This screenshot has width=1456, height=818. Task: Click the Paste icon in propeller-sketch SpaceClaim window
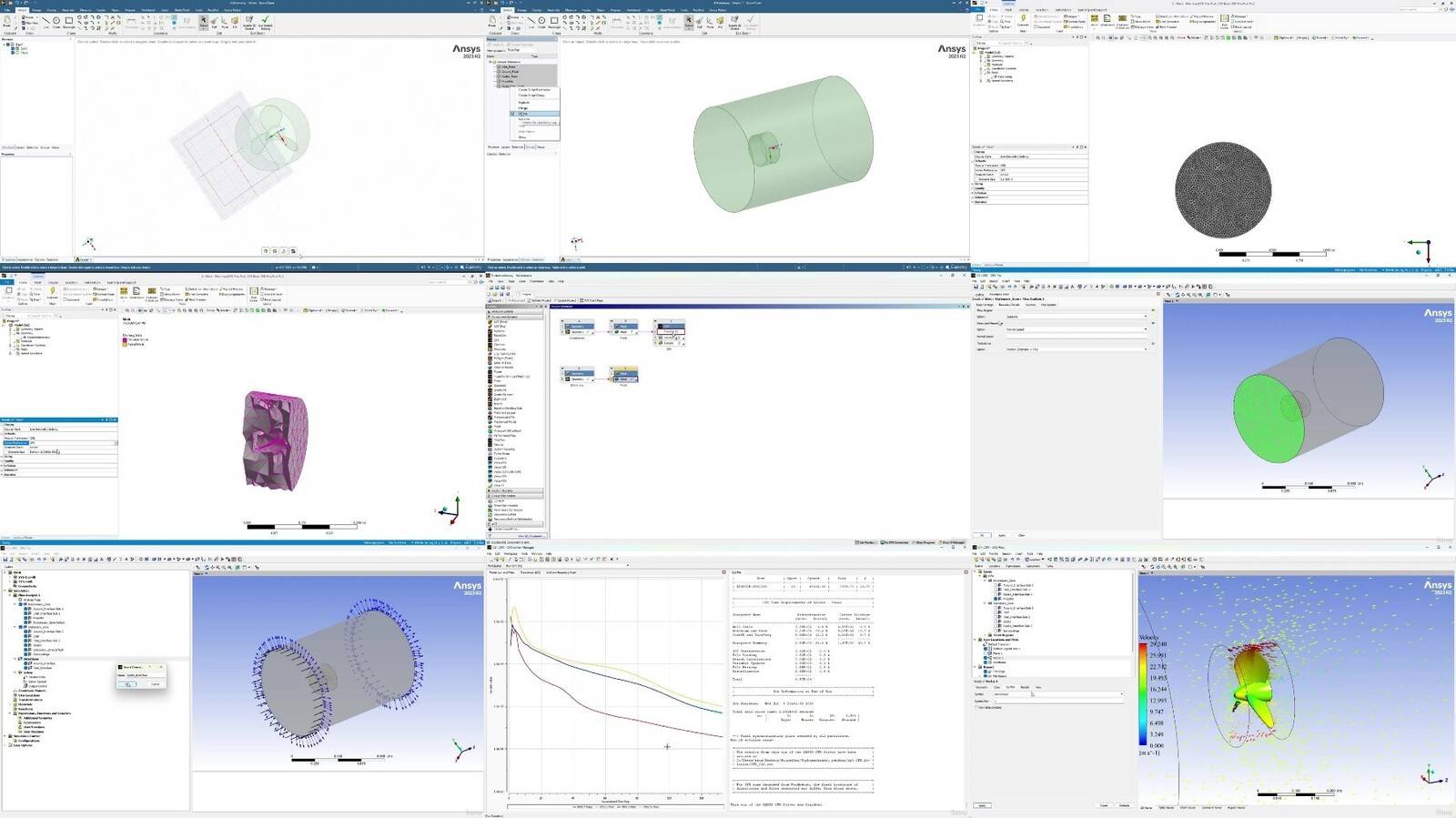click(6, 21)
